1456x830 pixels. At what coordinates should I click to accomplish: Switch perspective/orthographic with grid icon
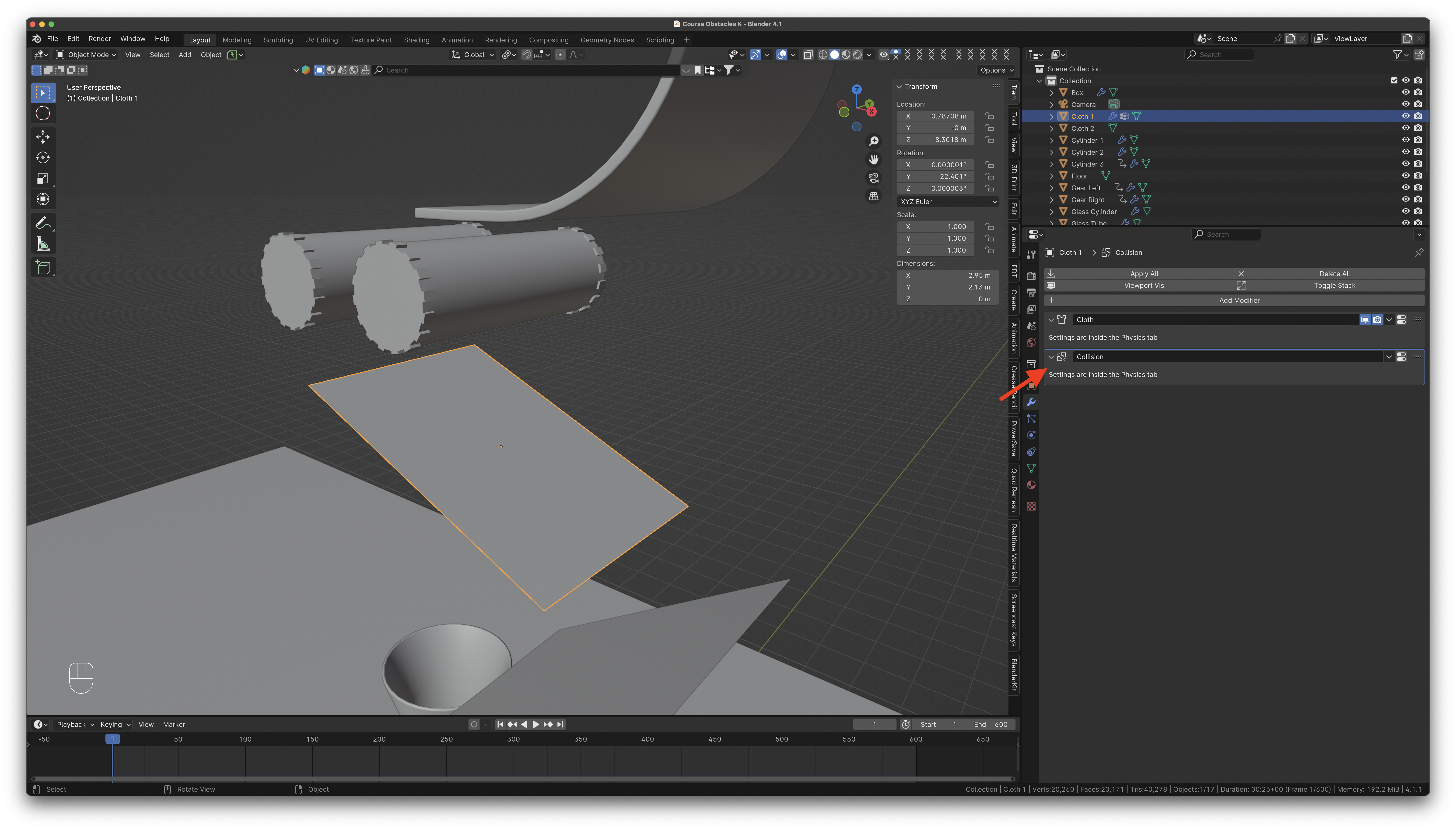[873, 196]
